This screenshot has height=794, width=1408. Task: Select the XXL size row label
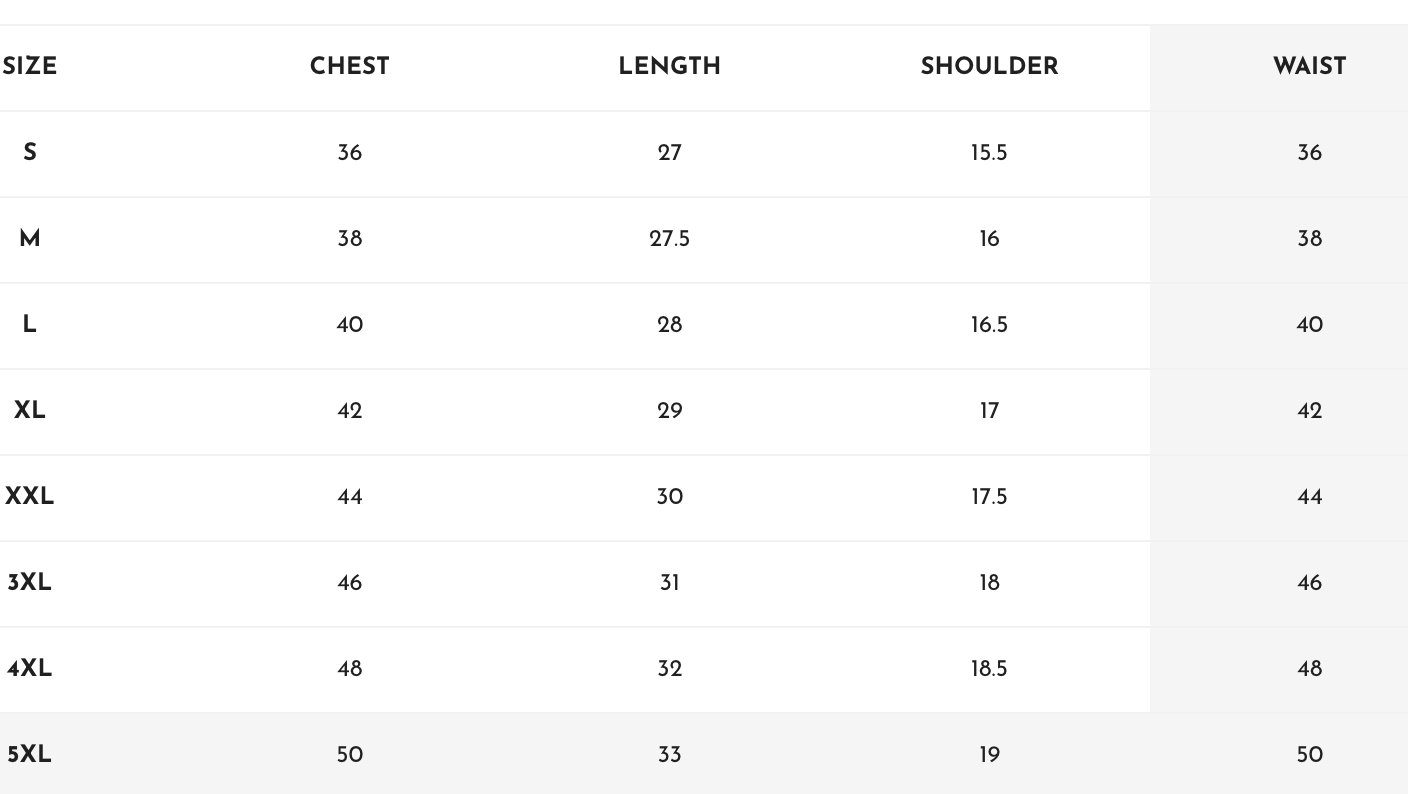click(30, 497)
